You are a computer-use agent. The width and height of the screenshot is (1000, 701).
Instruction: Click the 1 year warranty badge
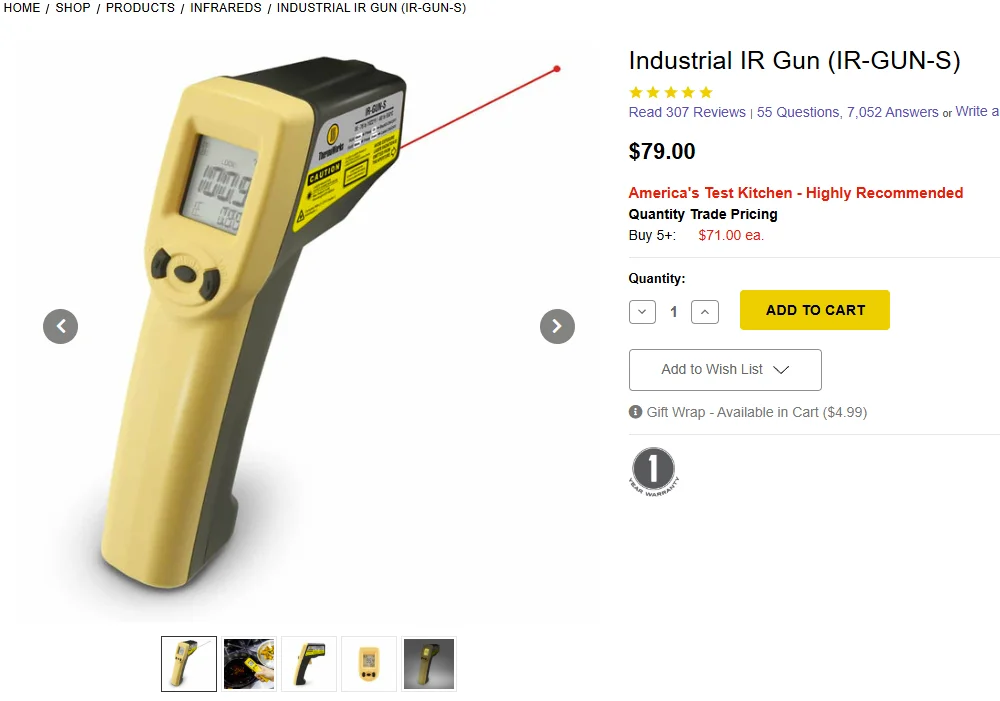pos(654,472)
